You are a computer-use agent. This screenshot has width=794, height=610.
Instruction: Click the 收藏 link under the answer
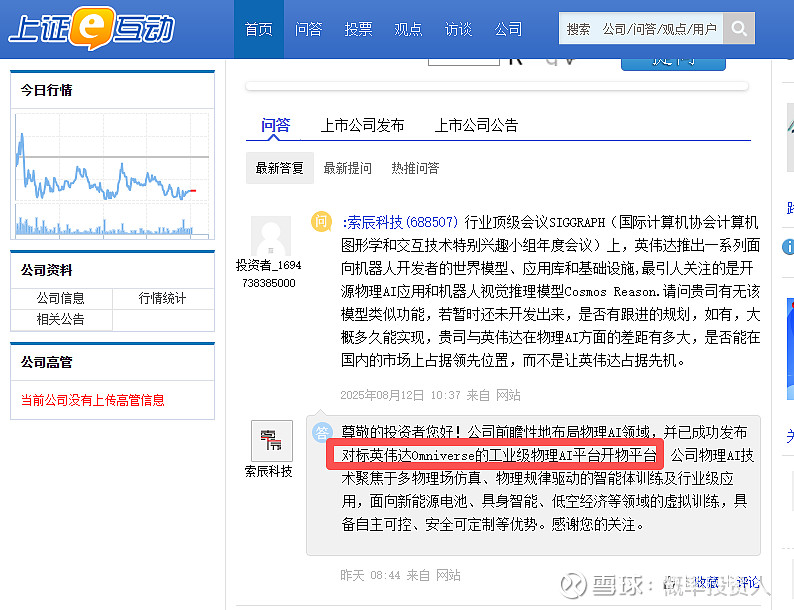click(707, 583)
